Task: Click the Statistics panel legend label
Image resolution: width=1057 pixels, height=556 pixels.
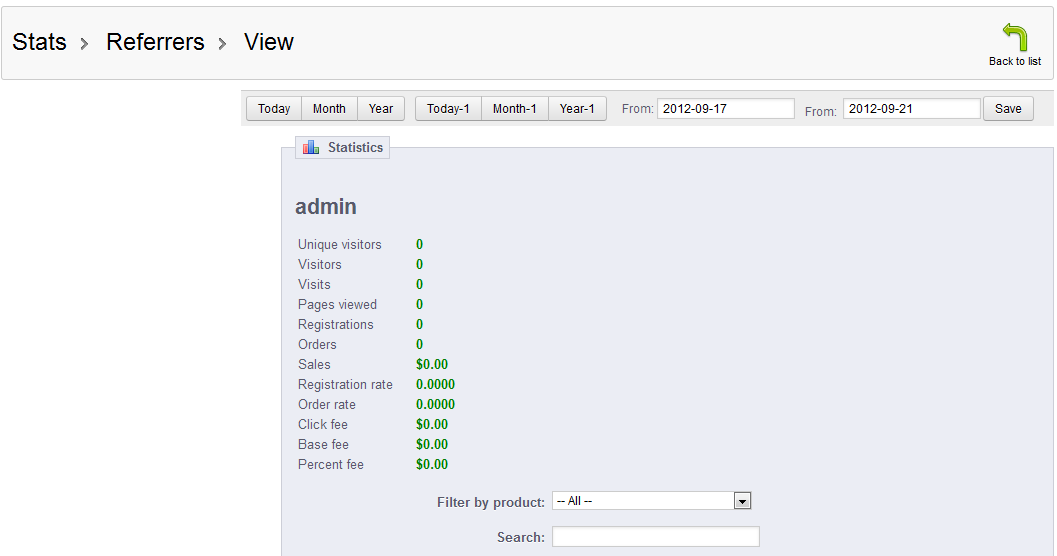Action: click(355, 148)
